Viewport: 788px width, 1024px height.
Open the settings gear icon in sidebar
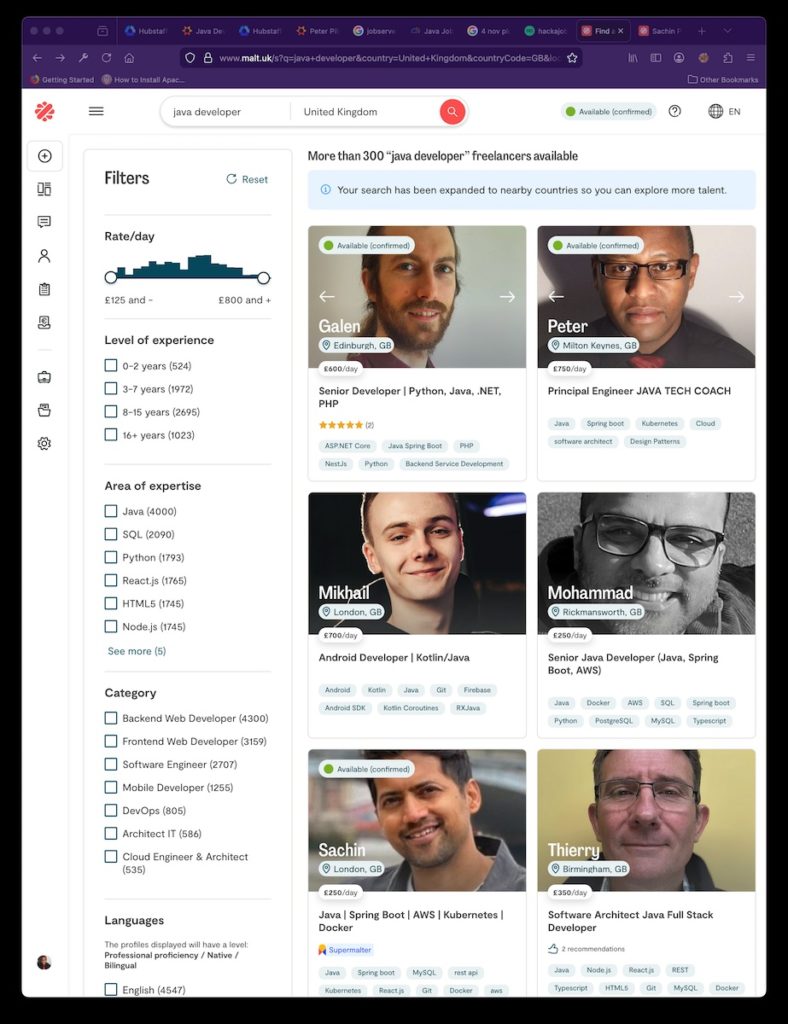[44, 443]
